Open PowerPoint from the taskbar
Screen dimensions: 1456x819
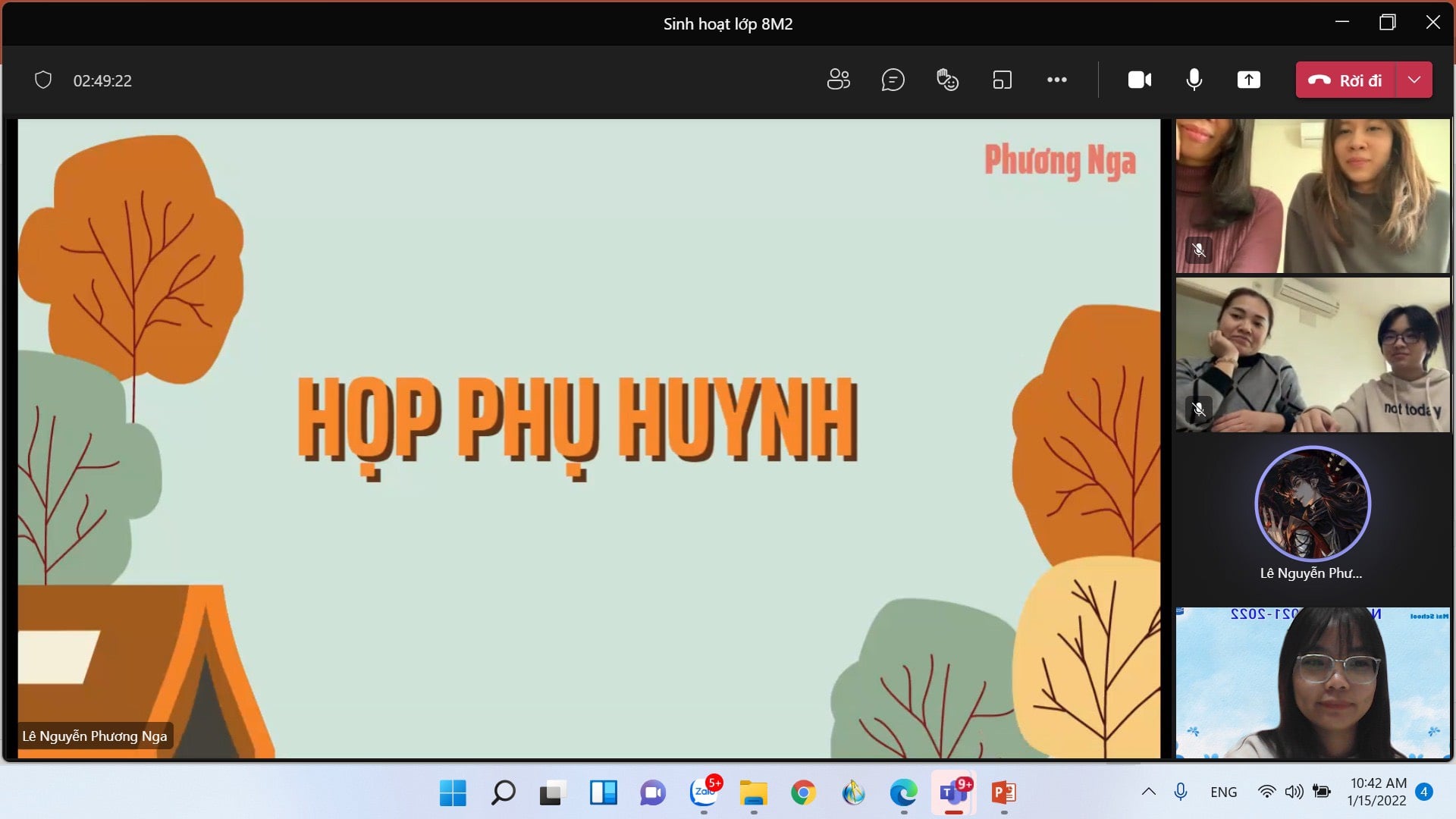pyautogui.click(x=1003, y=793)
